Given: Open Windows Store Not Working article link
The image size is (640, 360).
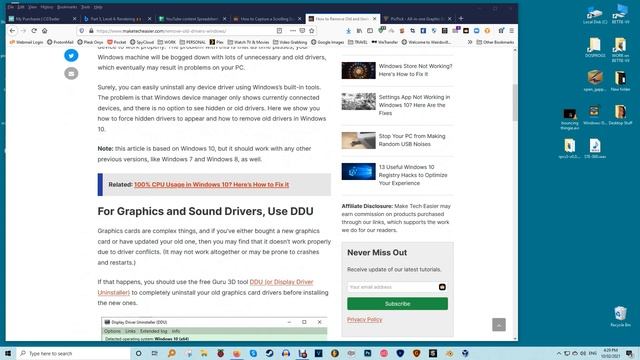Looking at the screenshot, I should (x=415, y=70).
